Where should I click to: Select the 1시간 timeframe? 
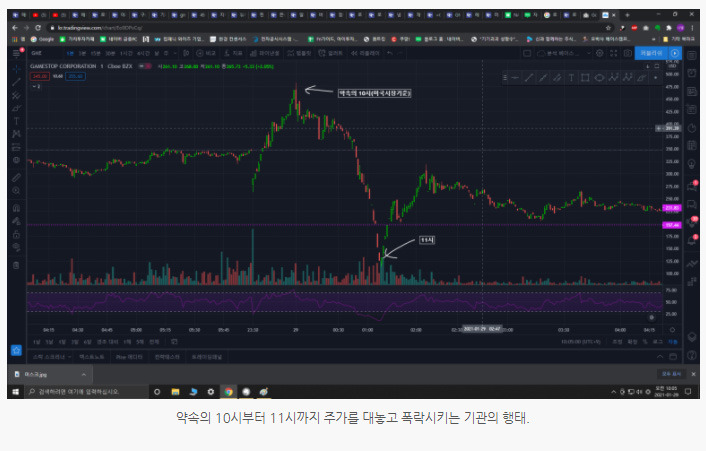(126, 53)
